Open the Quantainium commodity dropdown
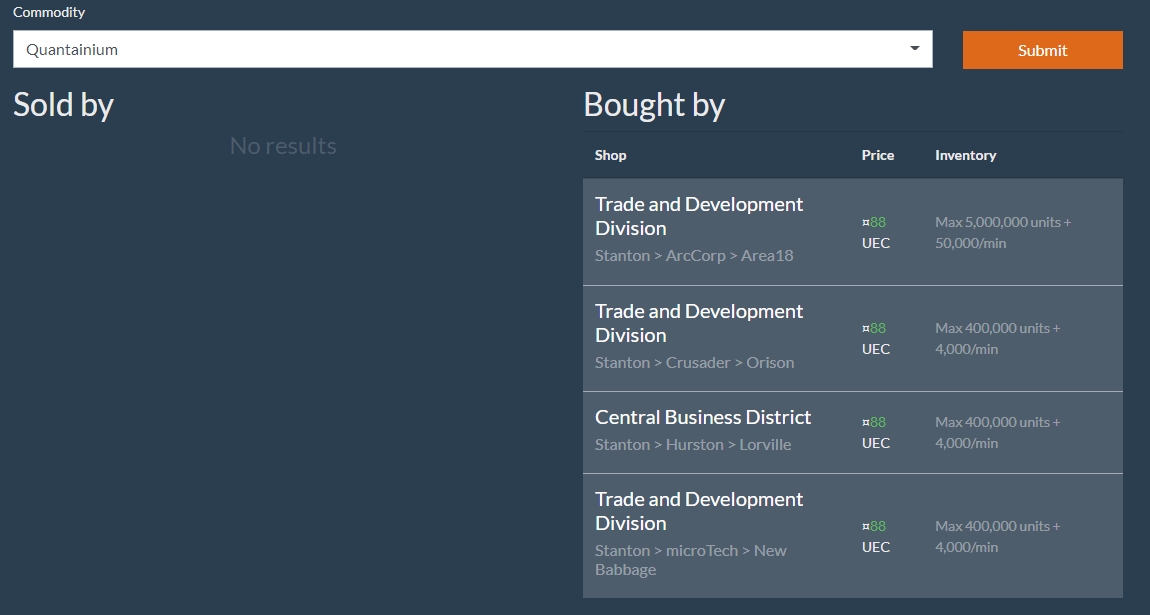1150x615 pixels. click(x=470, y=49)
